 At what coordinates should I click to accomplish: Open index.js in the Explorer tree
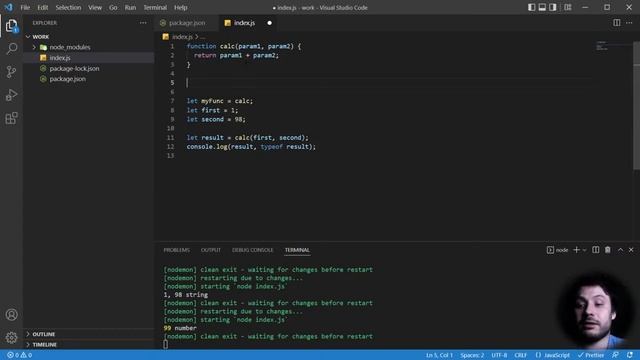[89, 58]
